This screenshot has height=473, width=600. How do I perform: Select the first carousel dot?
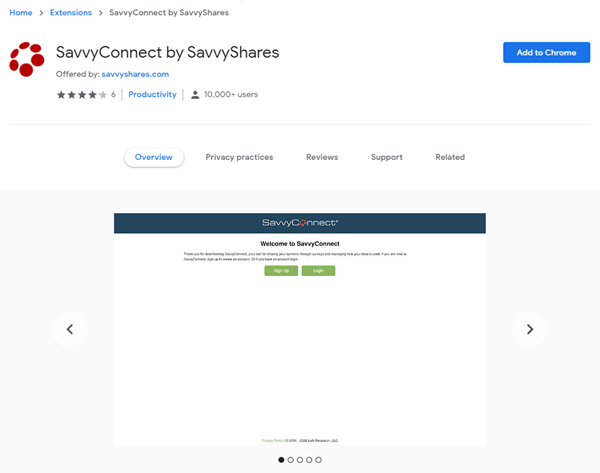[x=281, y=460]
